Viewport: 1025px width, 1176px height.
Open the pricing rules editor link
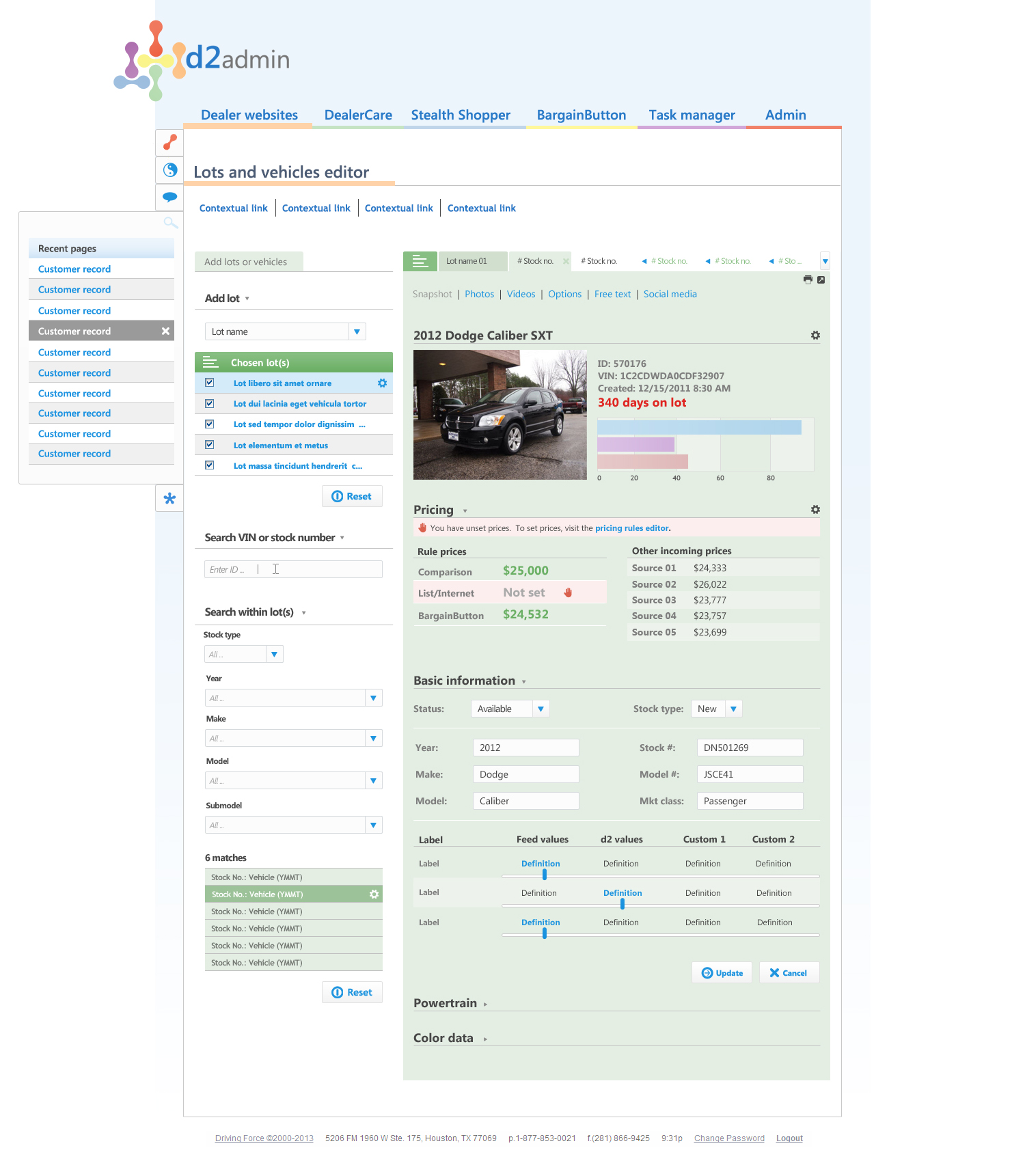[632, 528]
